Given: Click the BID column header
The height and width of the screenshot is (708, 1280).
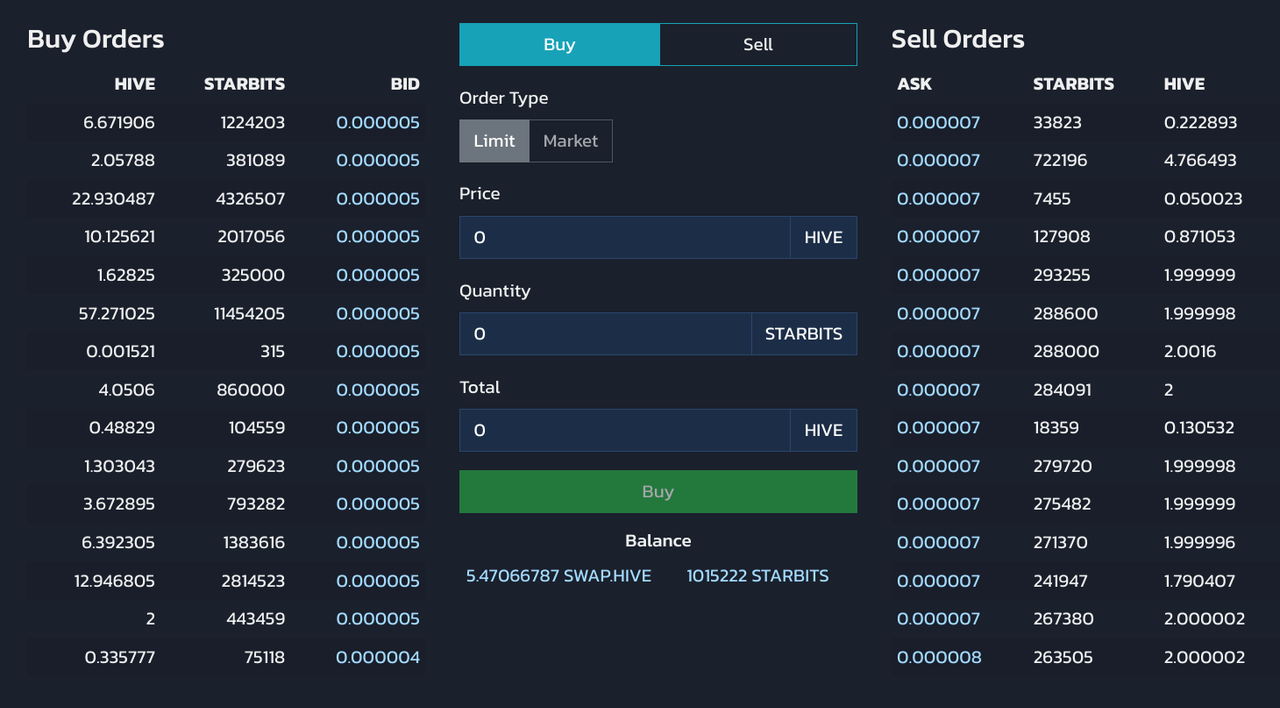Looking at the screenshot, I should point(405,84).
